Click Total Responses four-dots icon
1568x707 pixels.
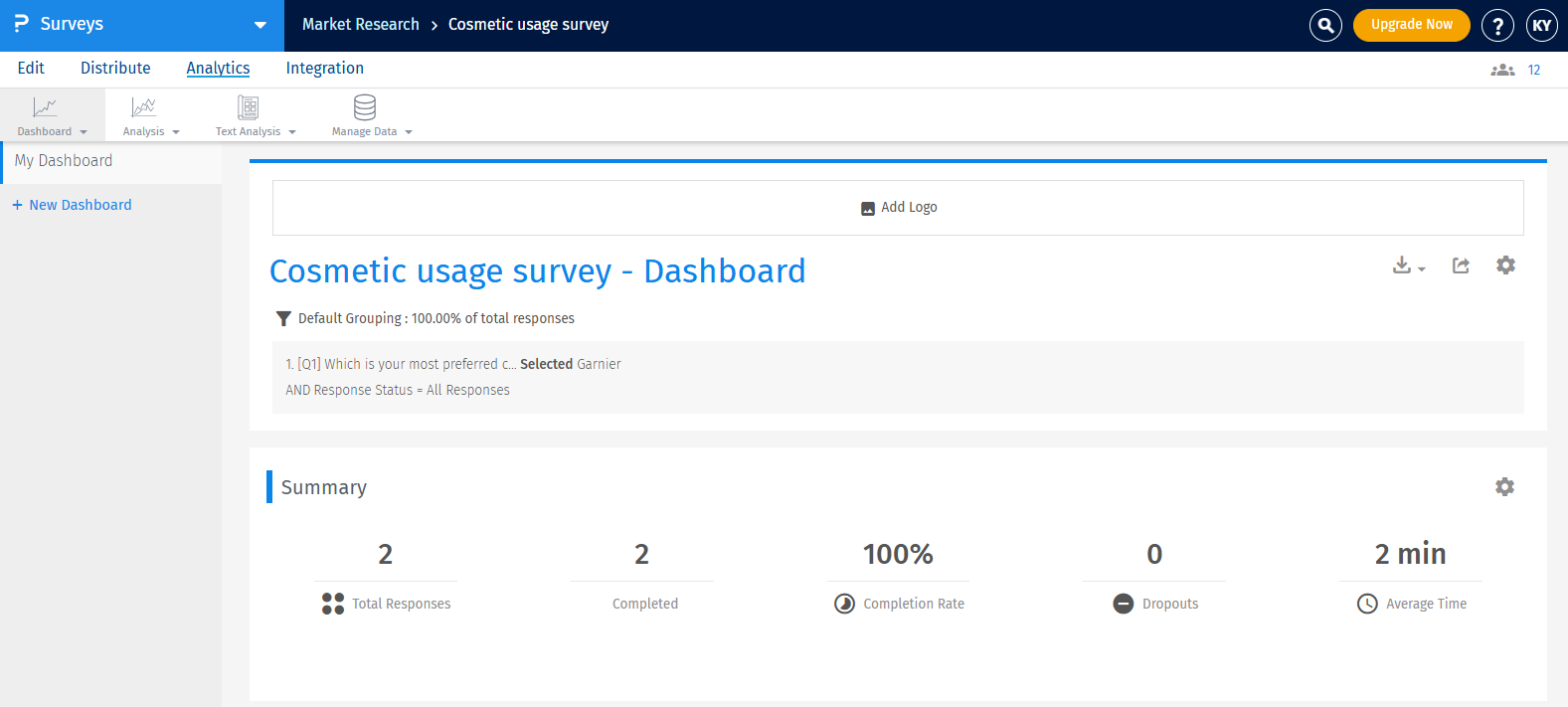[x=333, y=604]
